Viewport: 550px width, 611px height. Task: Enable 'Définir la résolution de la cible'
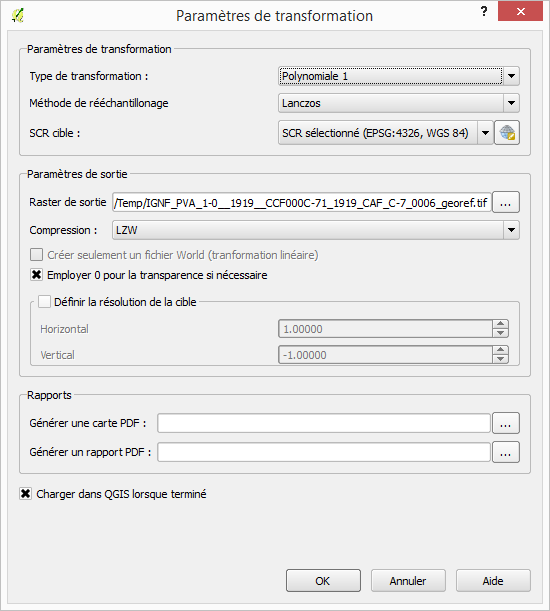click(44, 302)
